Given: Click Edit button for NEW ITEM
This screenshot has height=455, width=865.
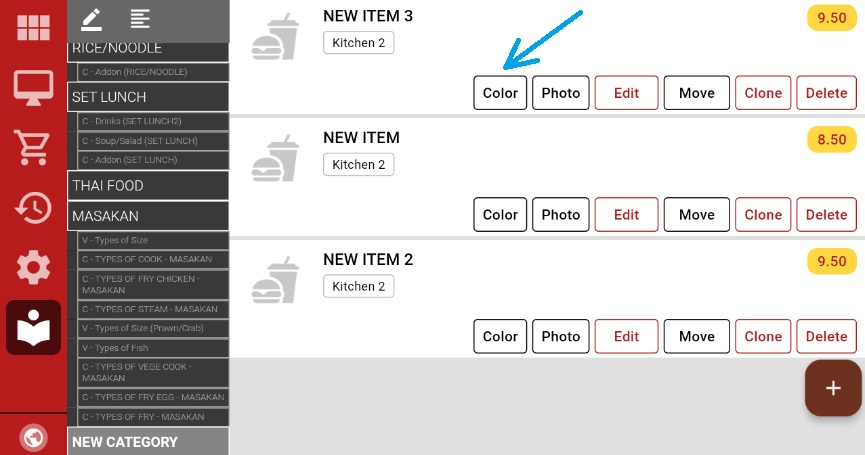Looking at the screenshot, I should (626, 215).
